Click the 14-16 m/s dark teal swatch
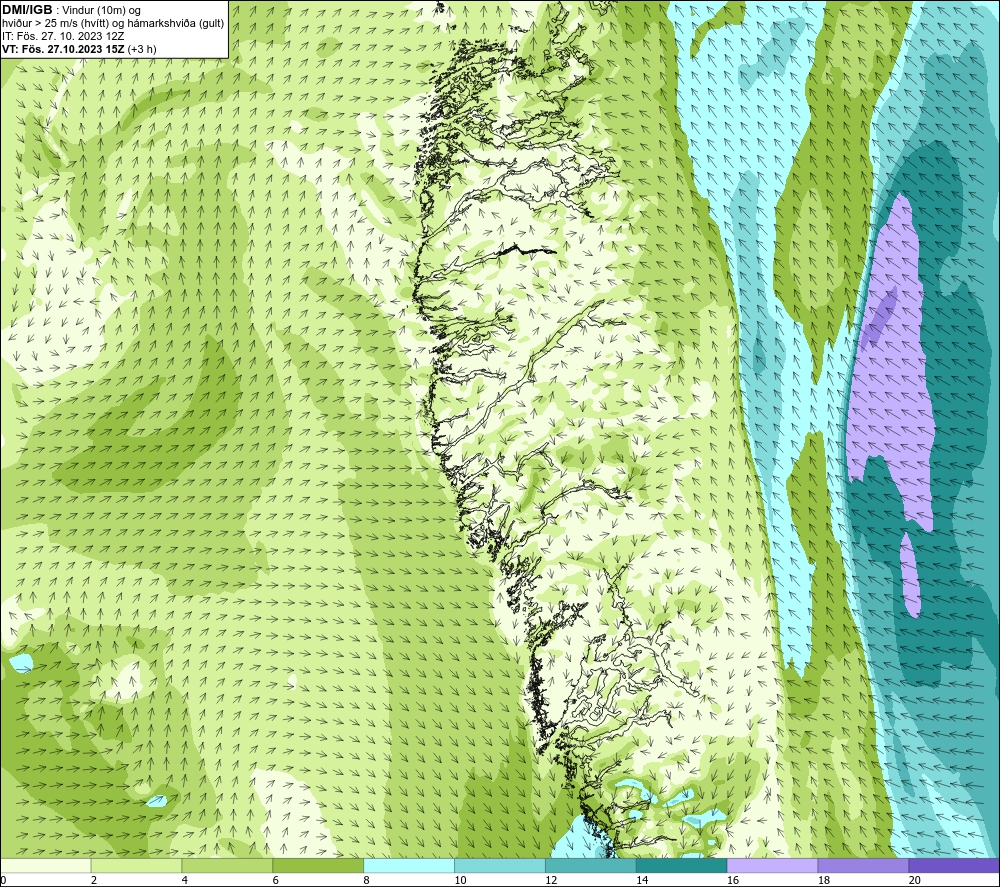 point(682,866)
